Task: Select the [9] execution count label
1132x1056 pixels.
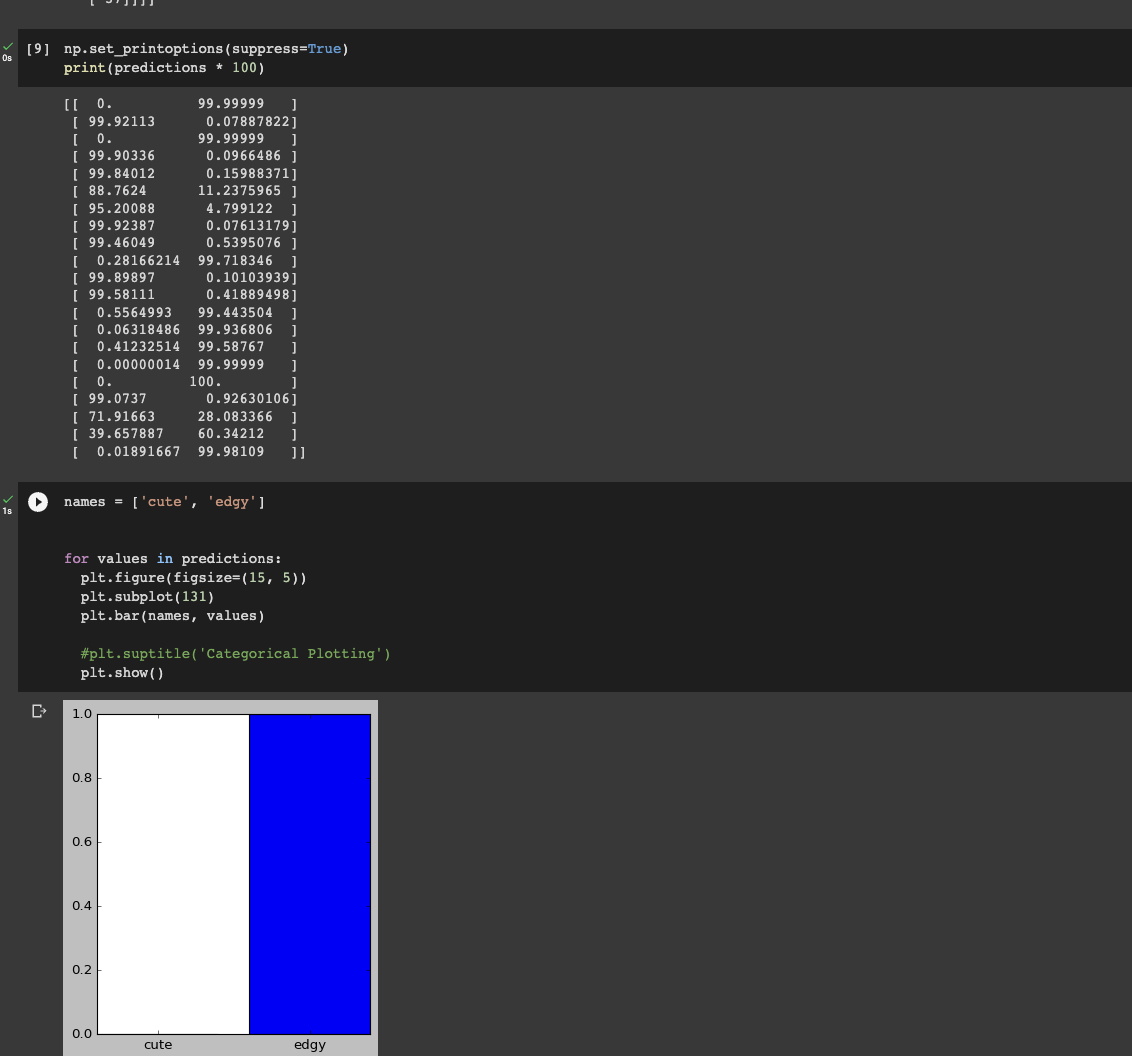Action: [x=38, y=49]
